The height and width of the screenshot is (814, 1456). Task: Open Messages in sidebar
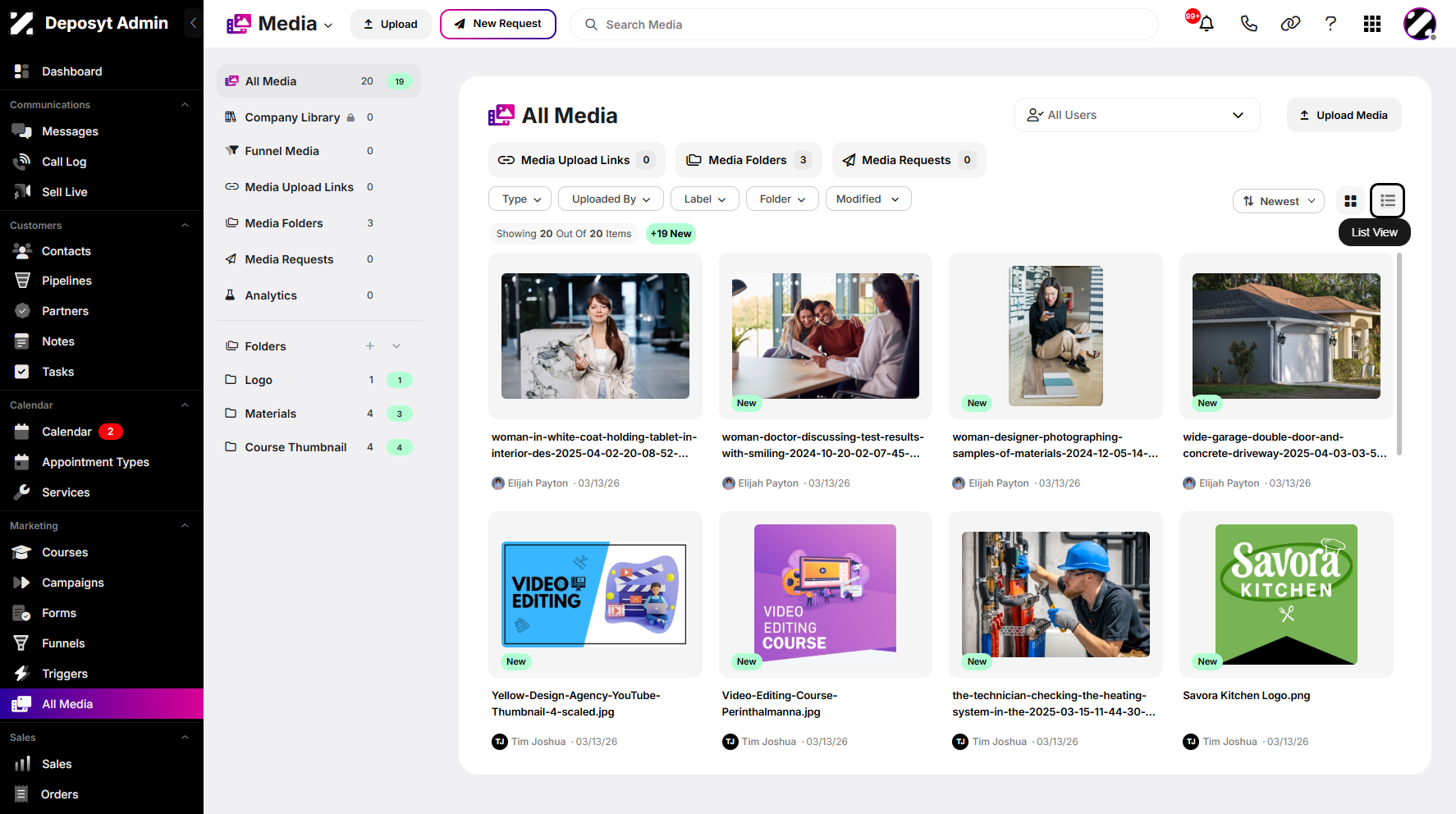pyautogui.click(x=102, y=131)
